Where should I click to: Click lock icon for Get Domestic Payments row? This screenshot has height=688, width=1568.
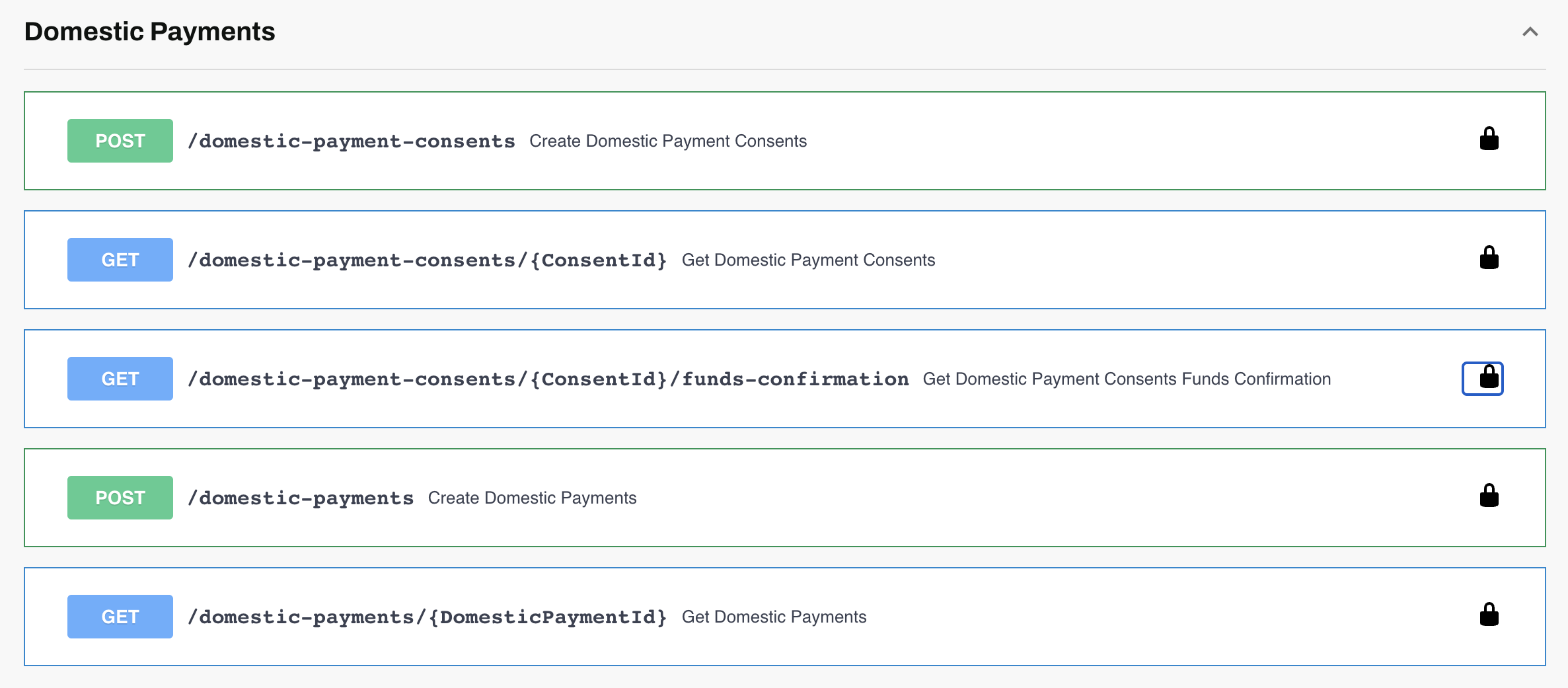(1489, 615)
